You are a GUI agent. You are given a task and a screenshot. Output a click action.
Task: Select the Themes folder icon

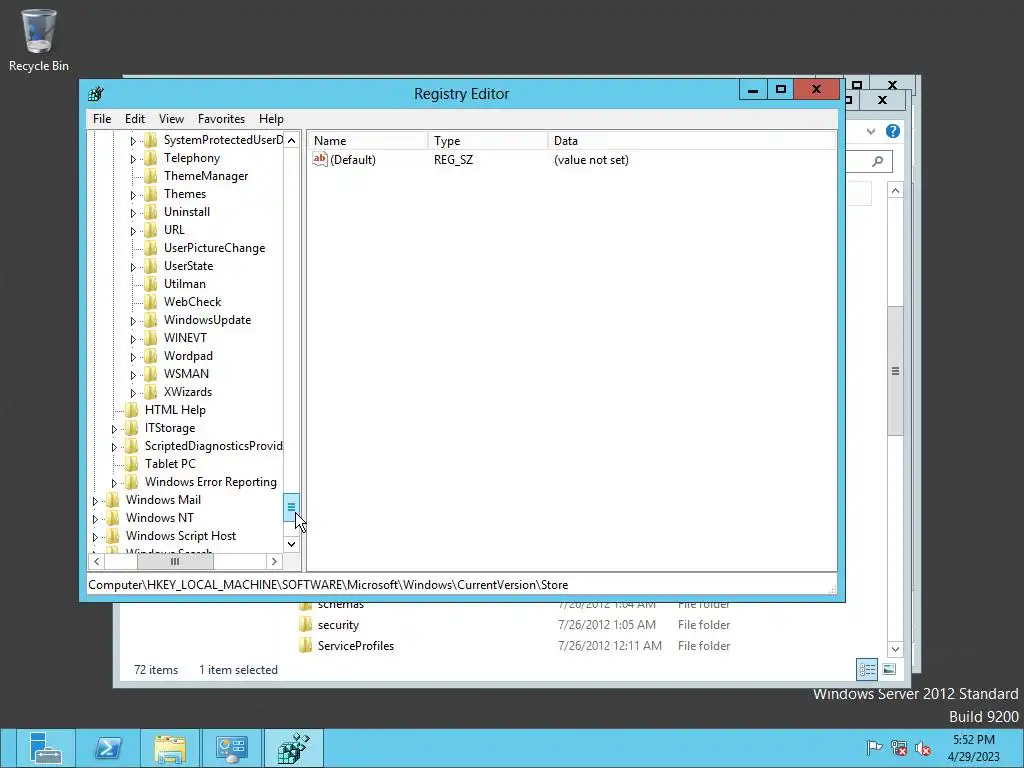pyautogui.click(x=150, y=194)
